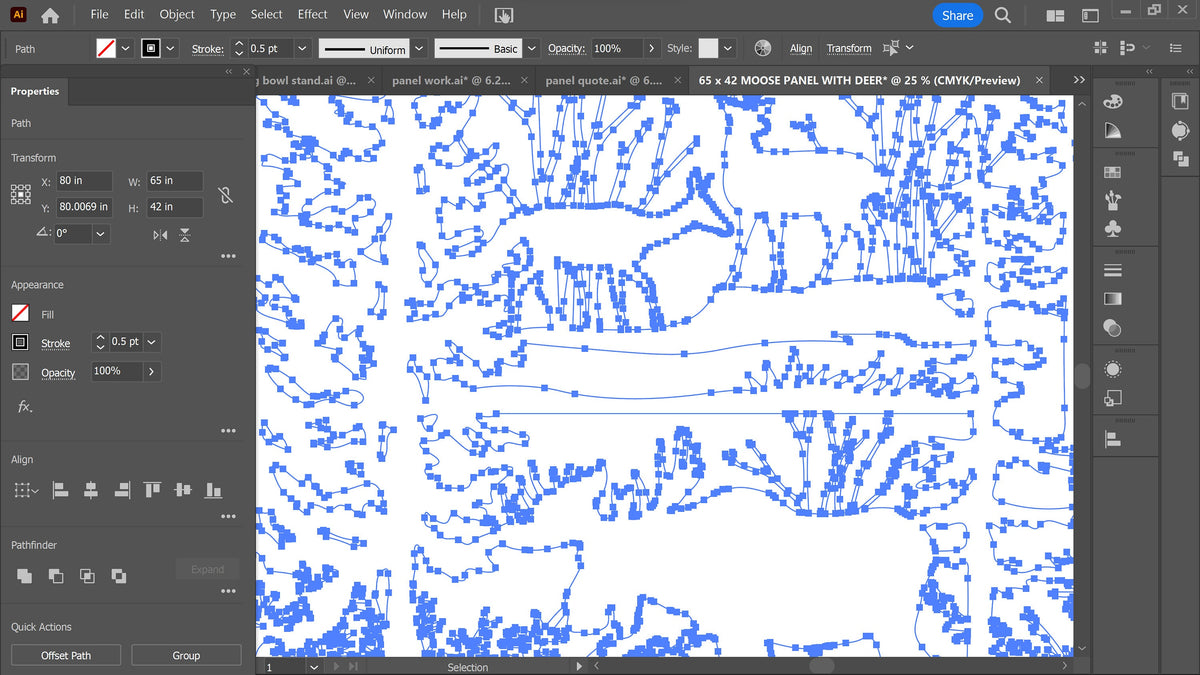Open the Color panel palette icon
The width and height of the screenshot is (1200, 675).
tap(1112, 101)
